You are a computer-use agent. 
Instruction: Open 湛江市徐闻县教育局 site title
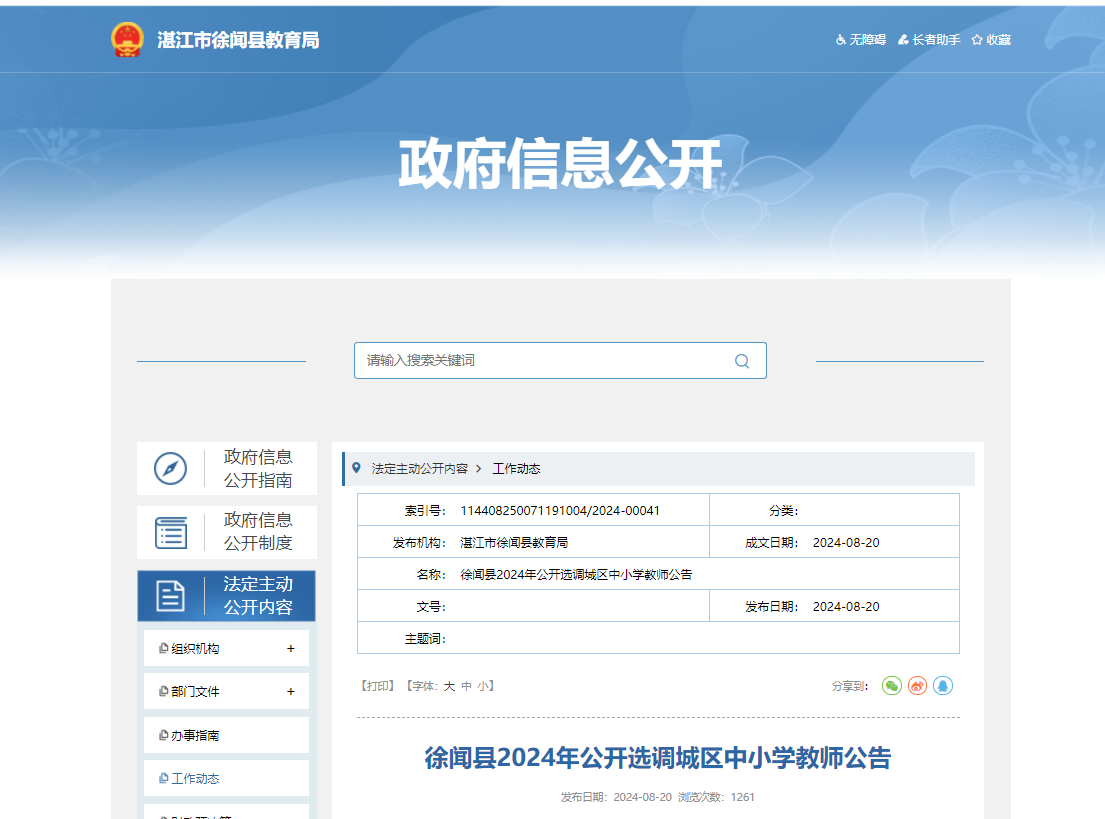pos(238,40)
